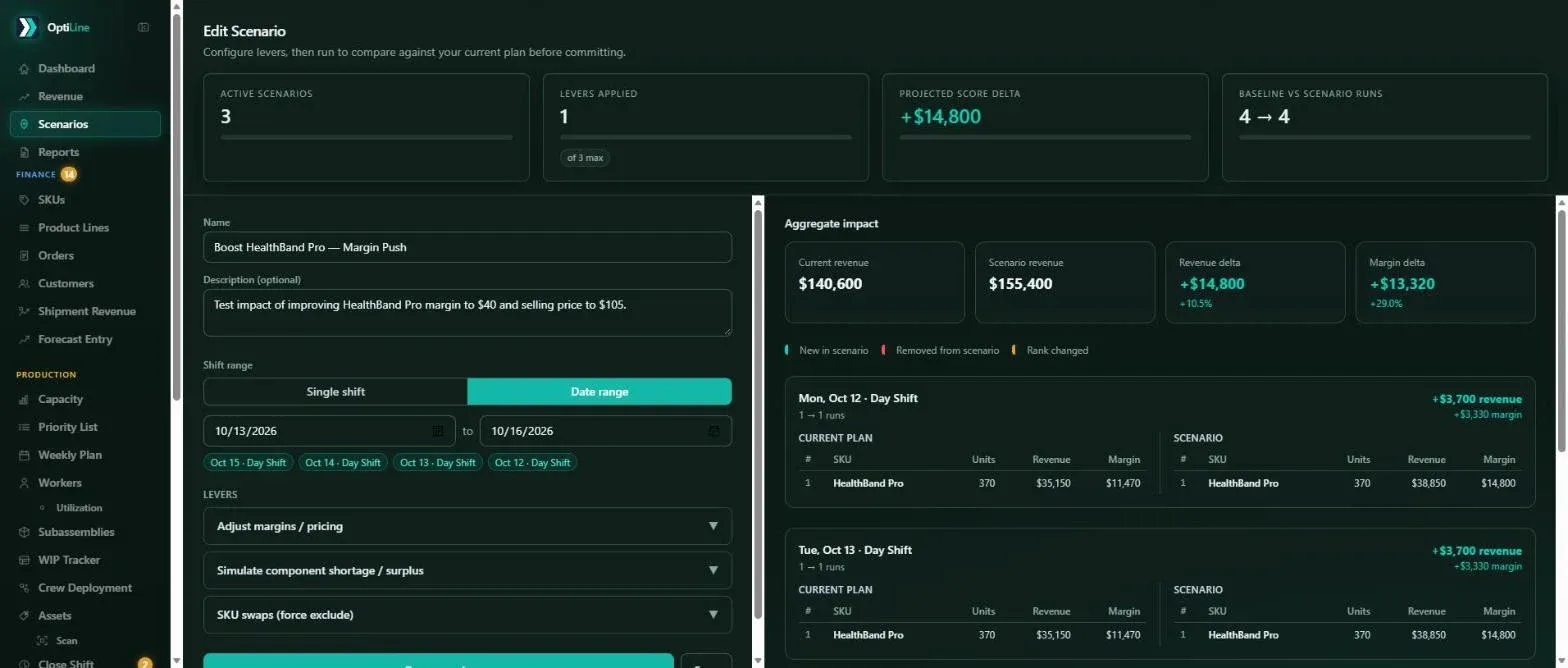Viewport: 1568px width, 668px height.
Task: Click the Finance badge showing 14
Action: [69, 174]
